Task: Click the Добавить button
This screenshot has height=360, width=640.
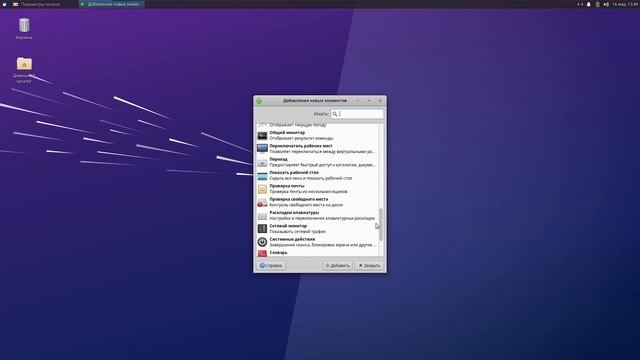Action: (337, 265)
